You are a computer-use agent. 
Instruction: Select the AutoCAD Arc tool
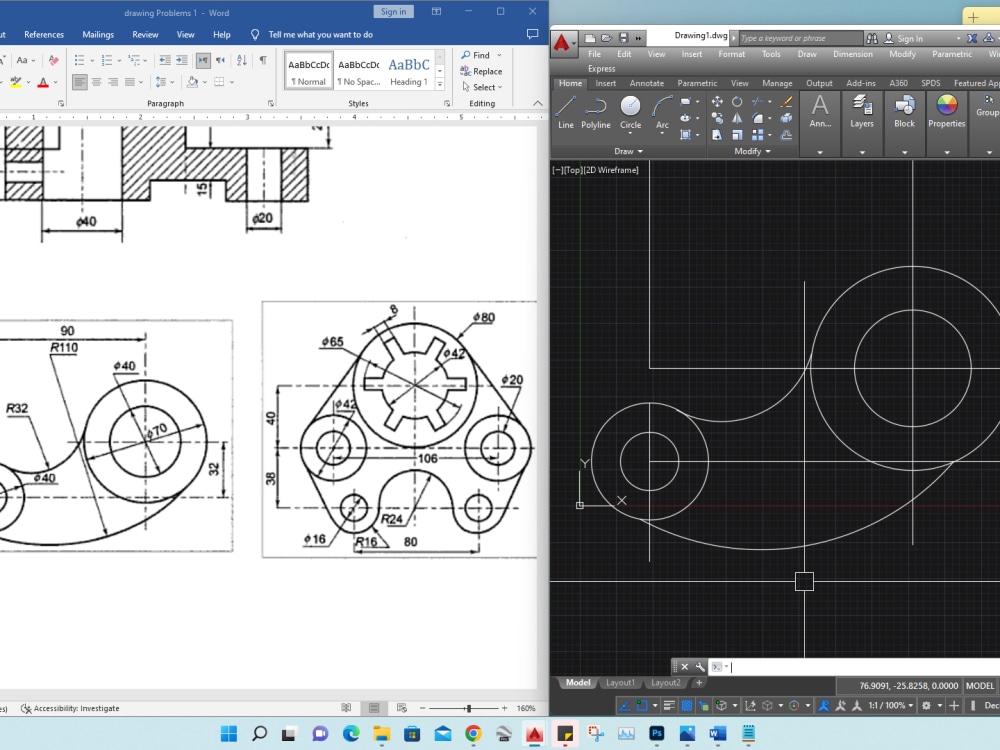[x=662, y=114]
